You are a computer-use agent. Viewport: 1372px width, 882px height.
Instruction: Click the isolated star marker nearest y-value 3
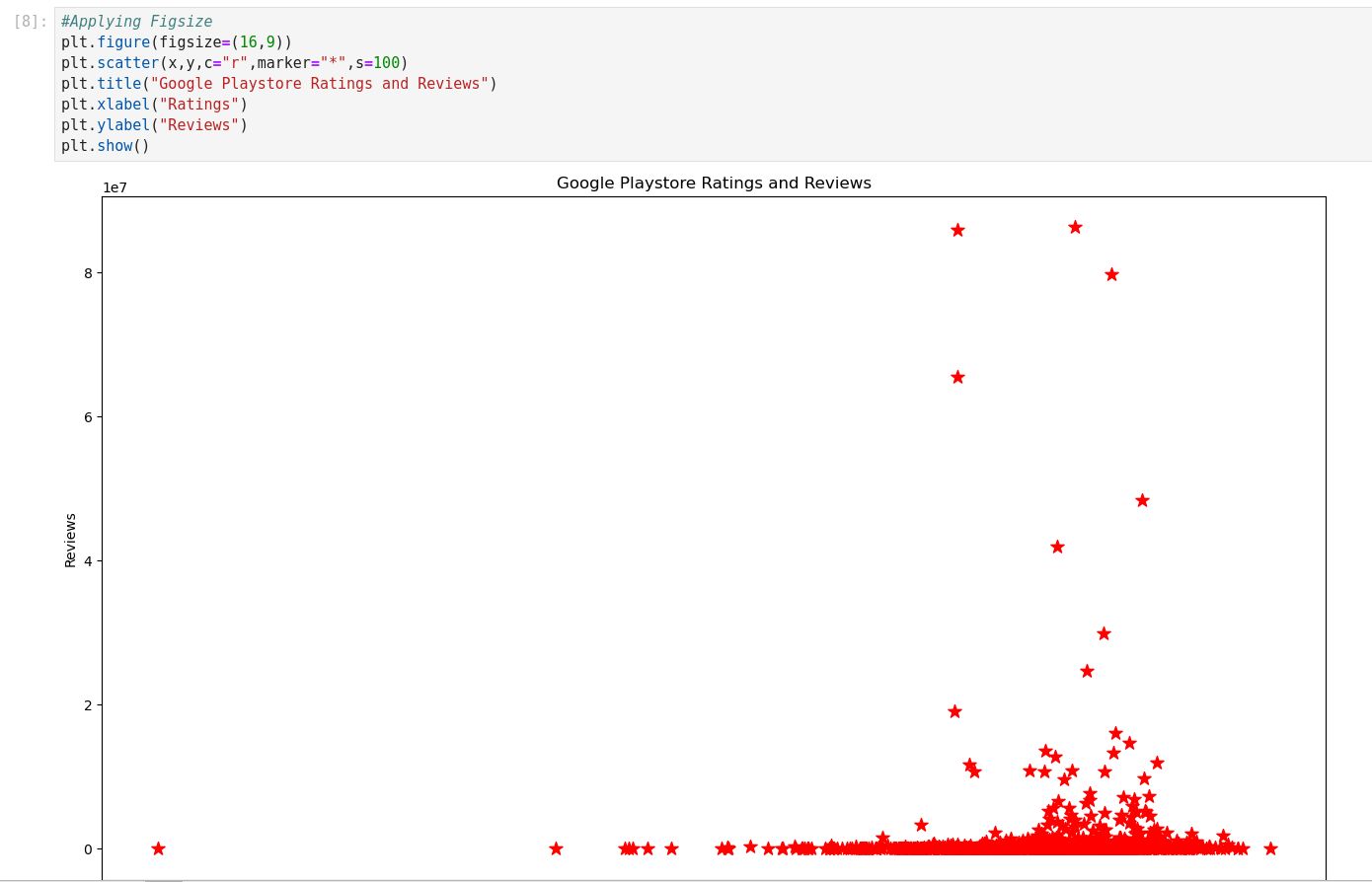pos(1104,633)
